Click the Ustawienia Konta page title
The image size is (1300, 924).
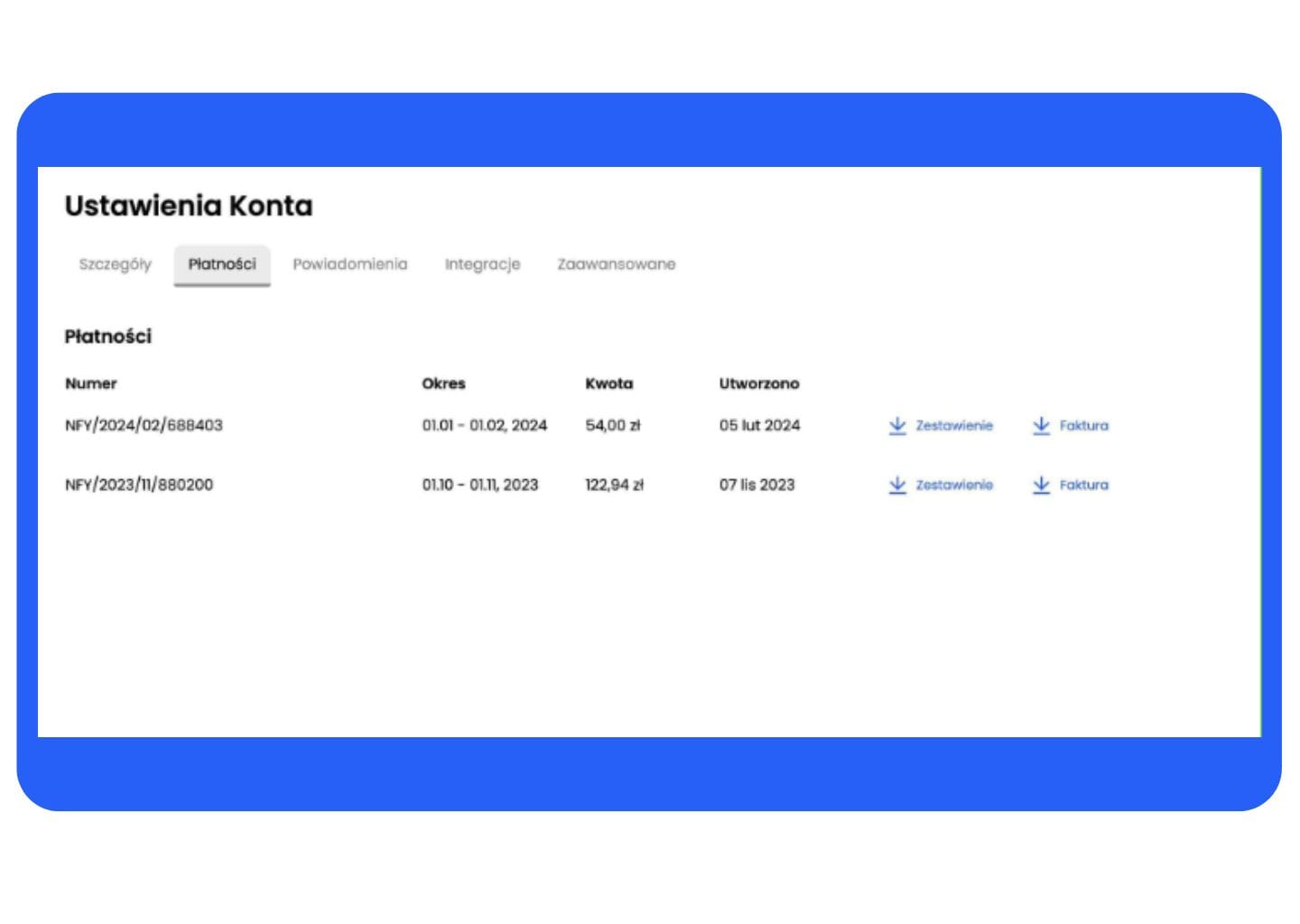(189, 206)
